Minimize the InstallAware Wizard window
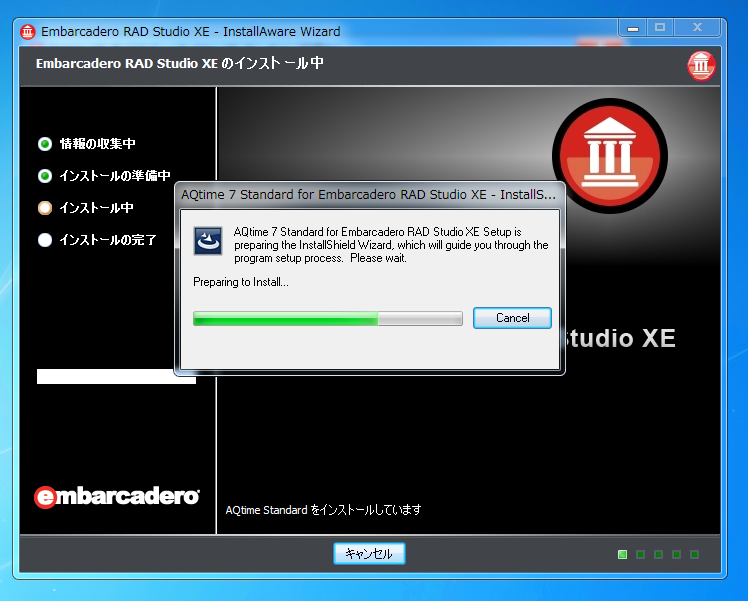The width and height of the screenshot is (748, 601). pyautogui.click(x=633, y=28)
